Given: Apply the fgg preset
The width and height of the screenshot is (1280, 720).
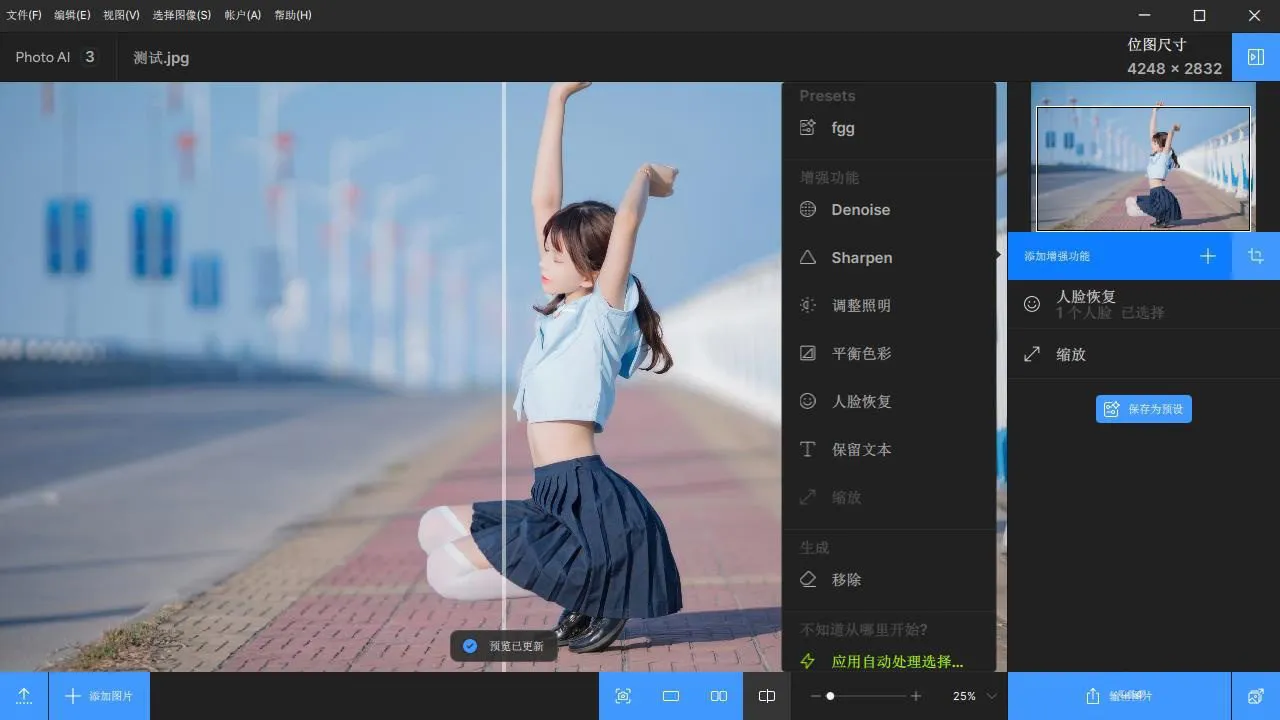Looking at the screenshot, I should click(x=842, y=128).
